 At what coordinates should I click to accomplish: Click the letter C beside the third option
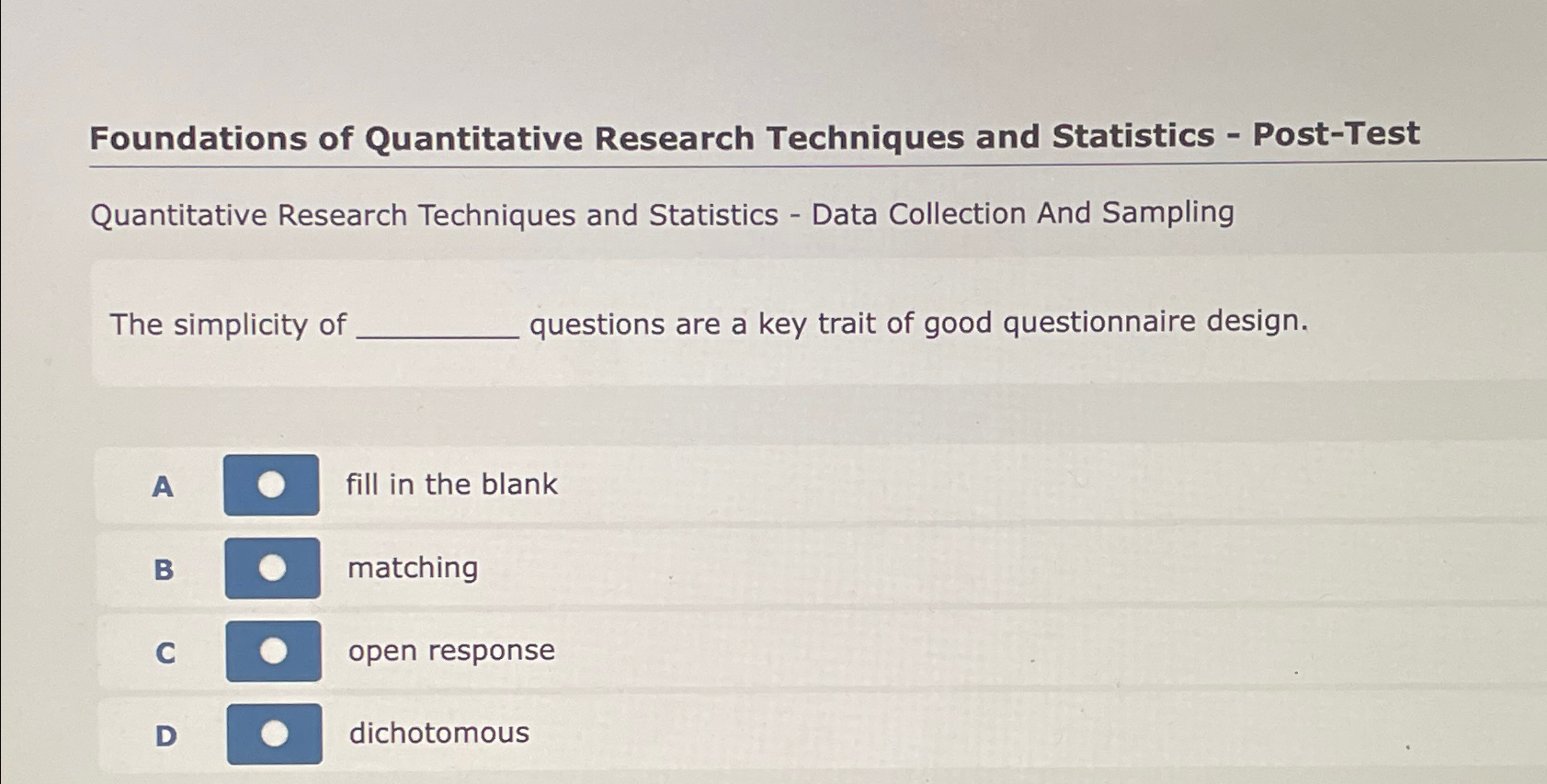(x=165, y=653)
